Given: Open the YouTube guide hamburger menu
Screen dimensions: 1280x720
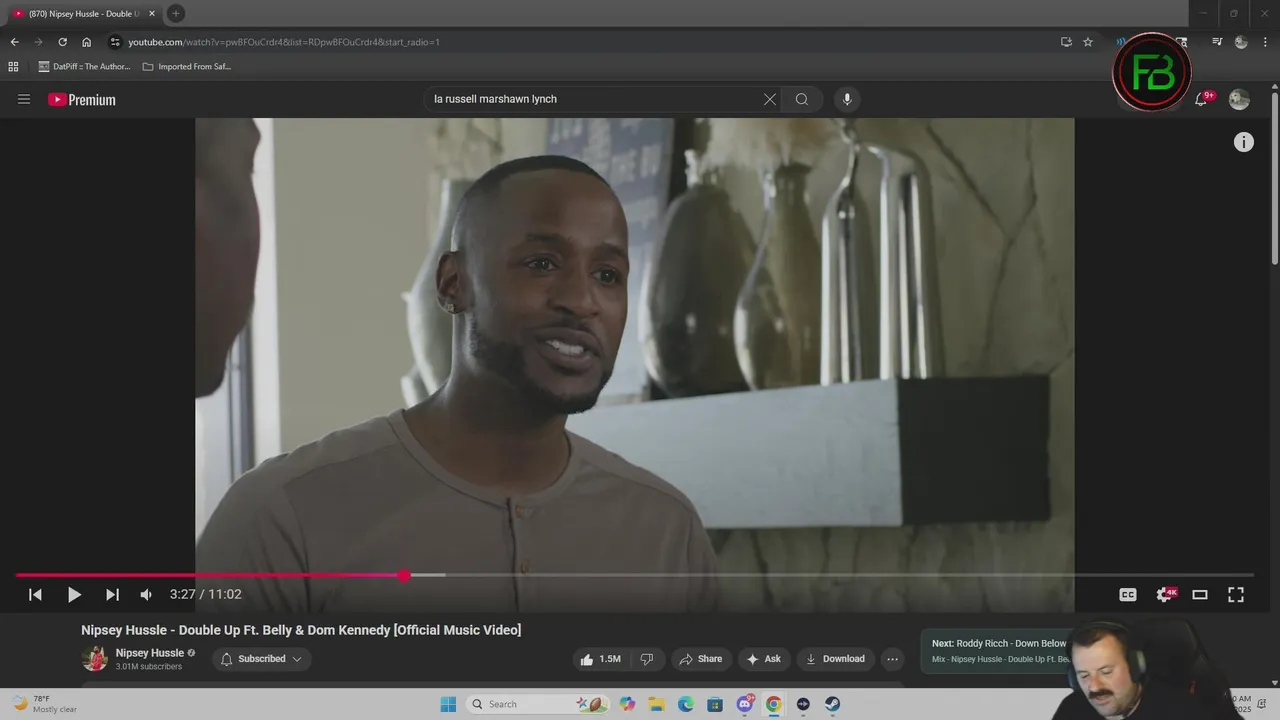Looking at the screenshot, I should tap(24, 99).
